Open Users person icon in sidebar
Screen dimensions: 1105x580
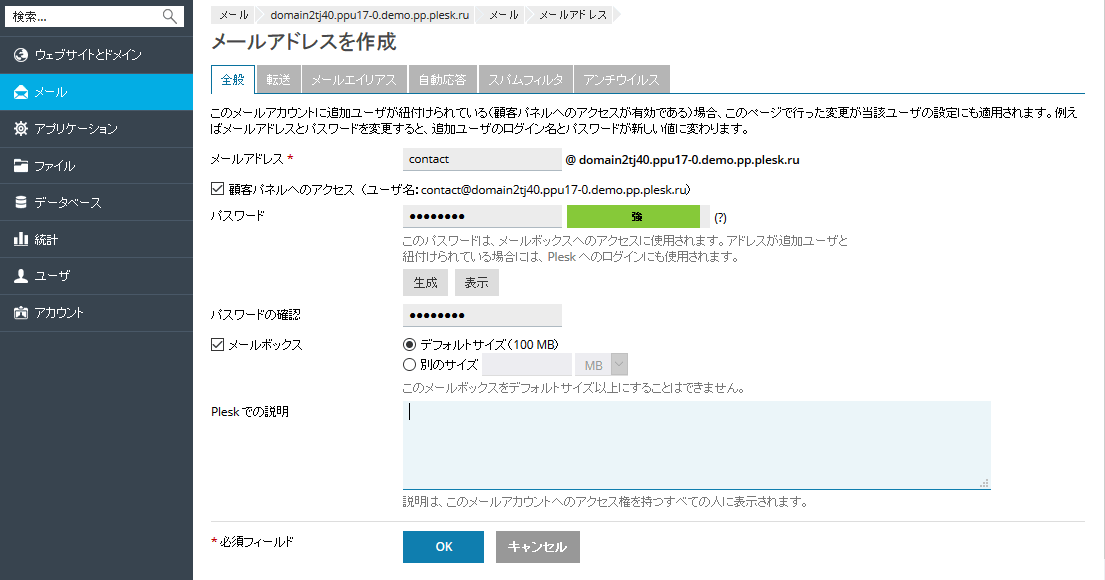[x=21, y=276]
